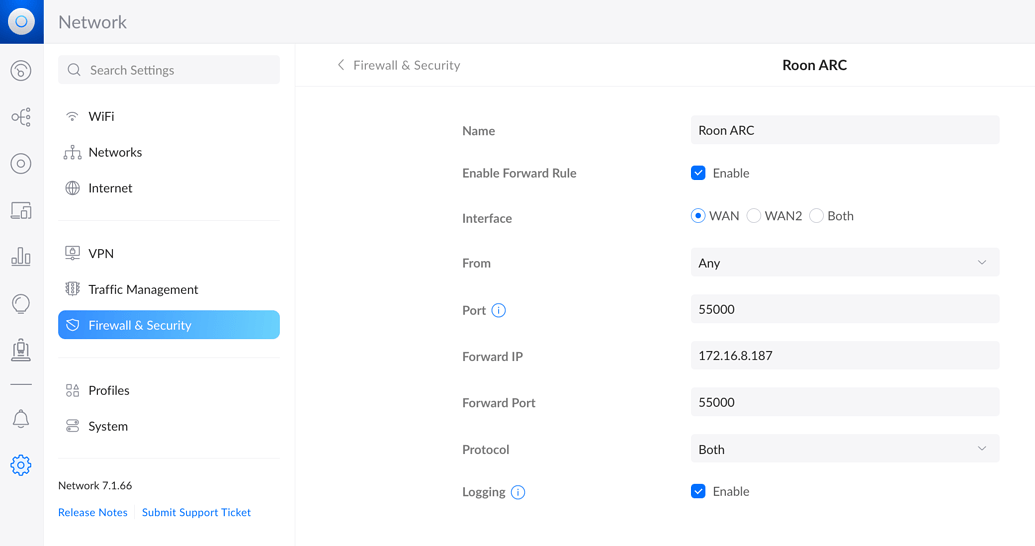Screen dimensions: 1035x546
Task: Open the Dashboard icon in left rail
Action: click(21, 71)
